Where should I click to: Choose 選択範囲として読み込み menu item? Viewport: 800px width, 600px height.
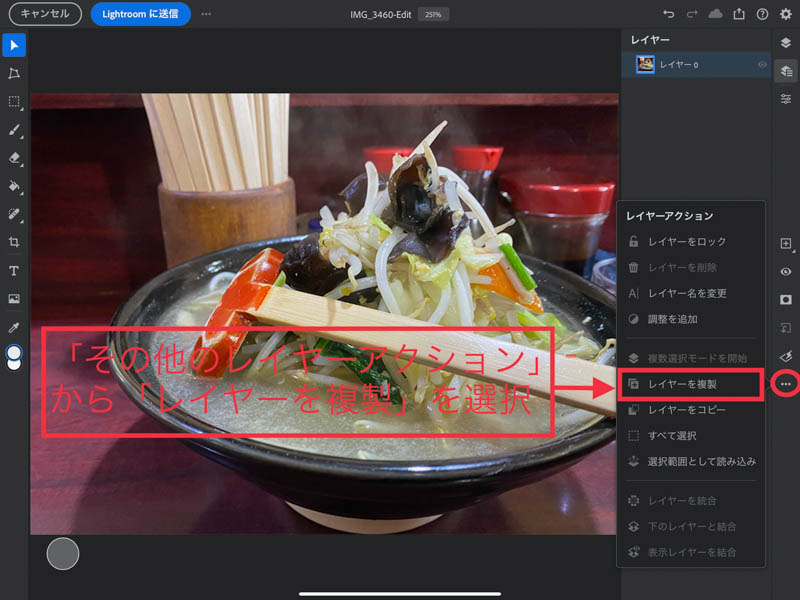pos(691,462)
